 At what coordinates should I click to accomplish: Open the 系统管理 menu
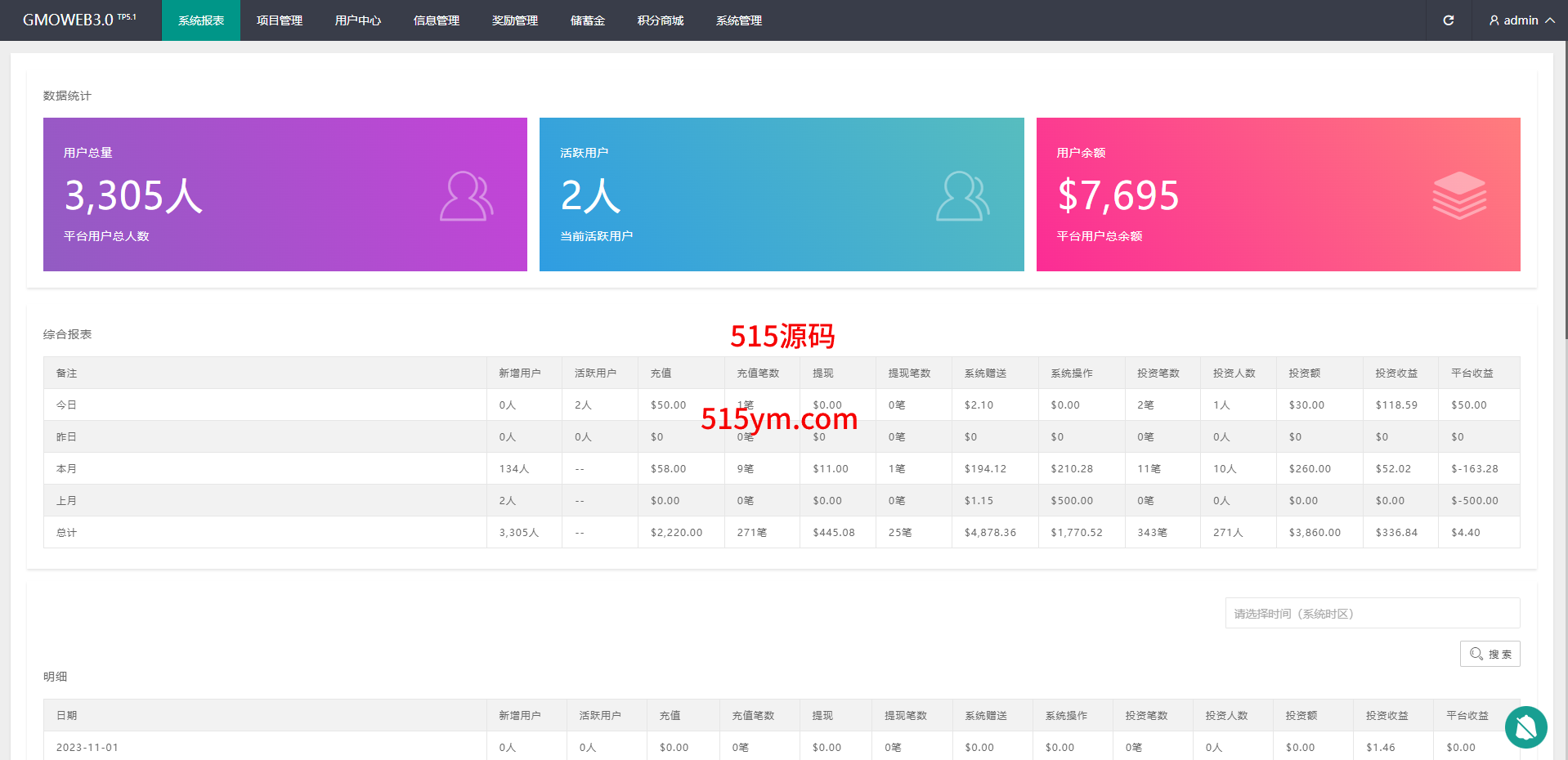coord(739,20)
